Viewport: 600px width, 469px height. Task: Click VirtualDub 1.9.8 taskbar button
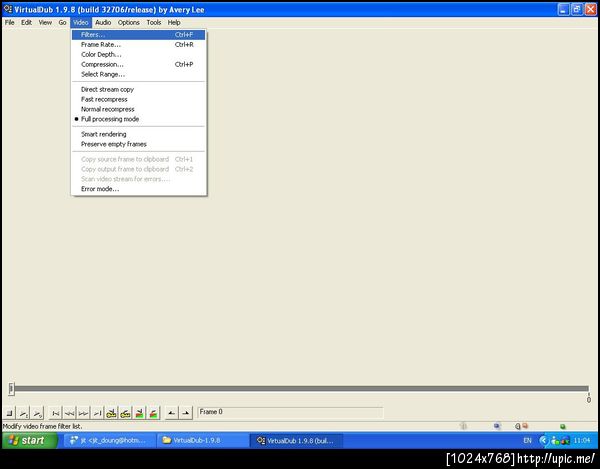(297, 441)
